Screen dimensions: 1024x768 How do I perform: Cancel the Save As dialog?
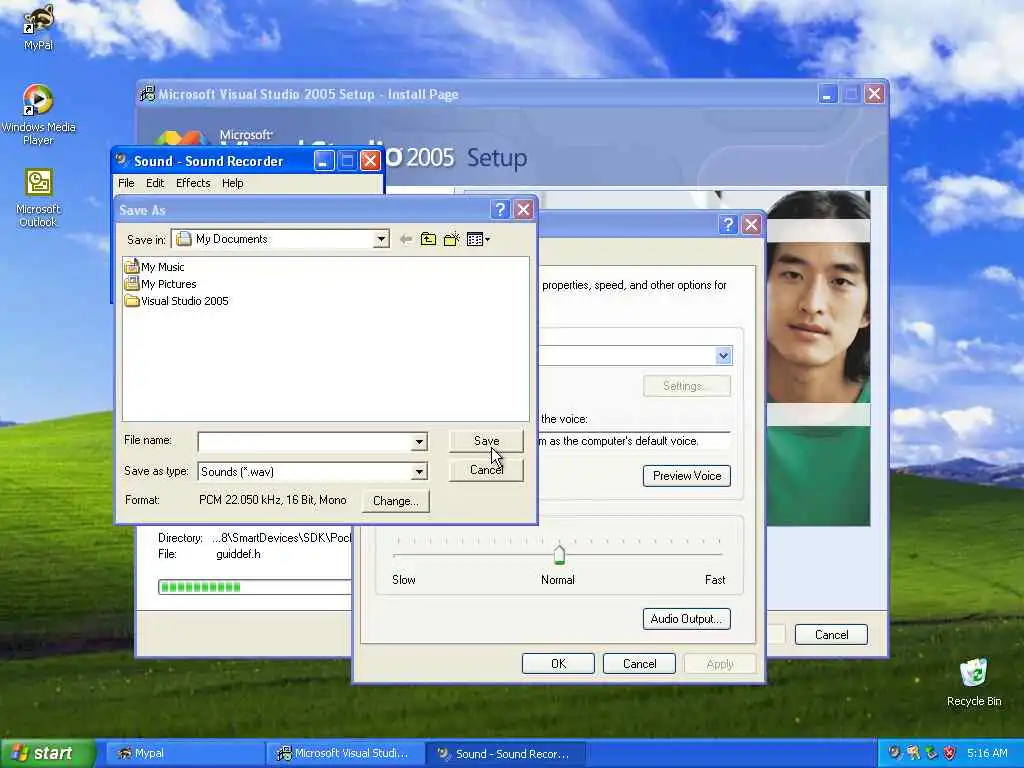pyautogui.click(x=487, y=470)
